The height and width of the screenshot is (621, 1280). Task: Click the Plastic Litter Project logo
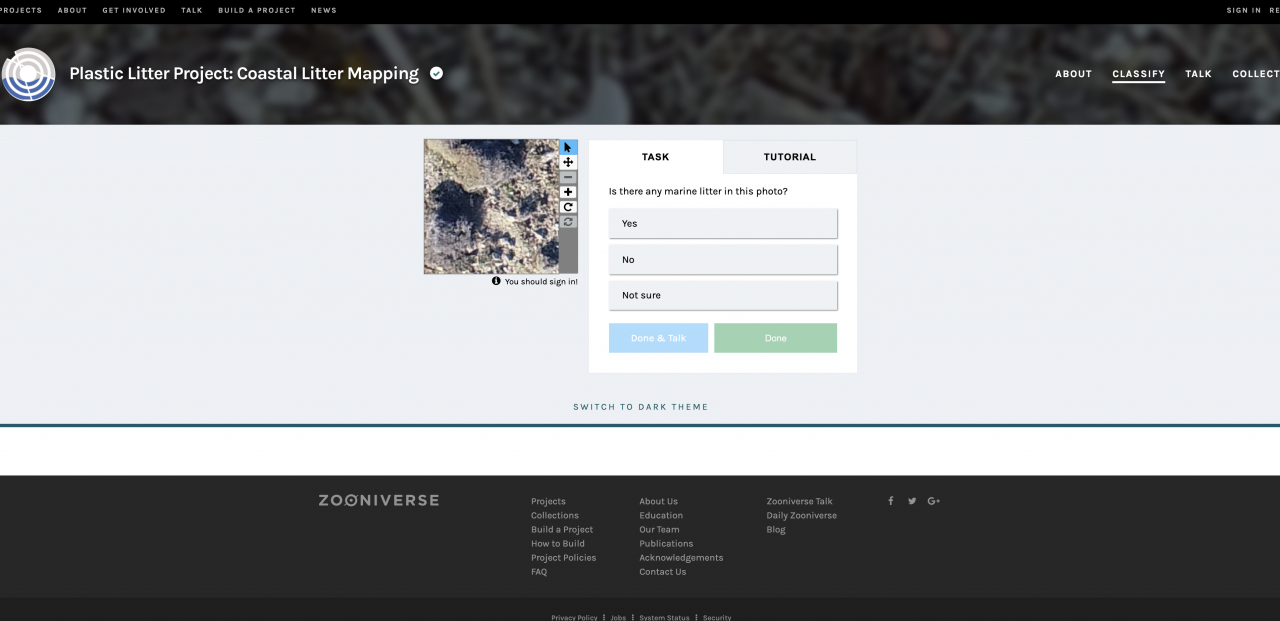click(28, 74)
